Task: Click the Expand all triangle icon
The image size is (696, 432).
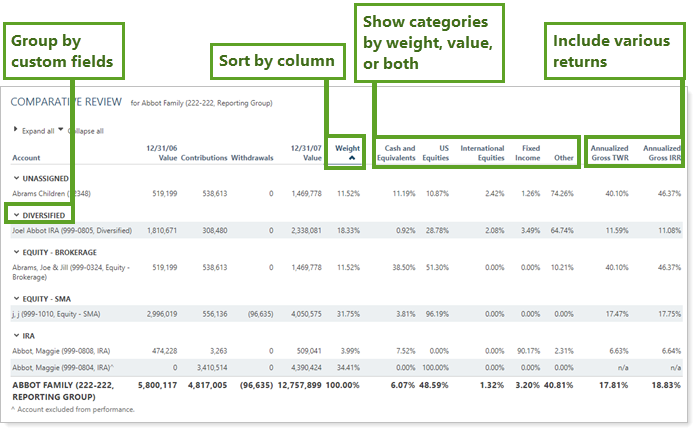Action: click(15, 130)
